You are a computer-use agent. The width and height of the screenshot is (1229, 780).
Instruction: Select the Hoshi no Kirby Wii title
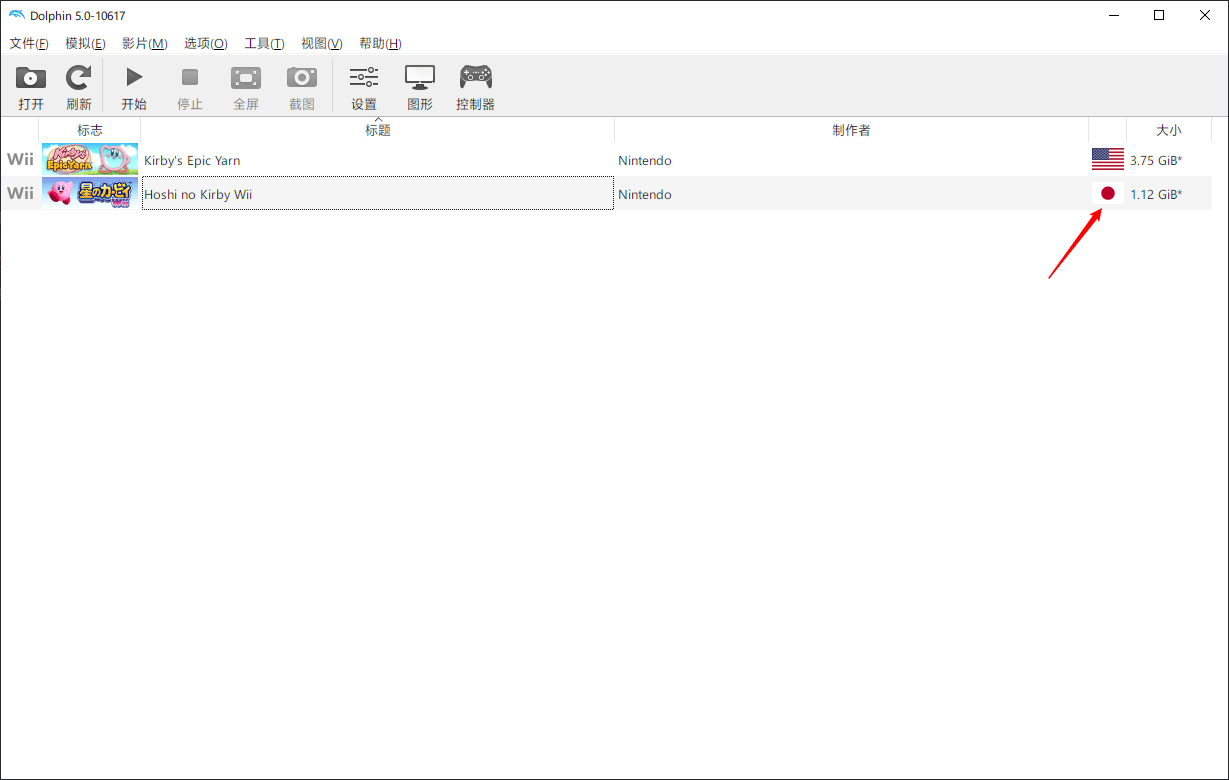tap(198, 194)
